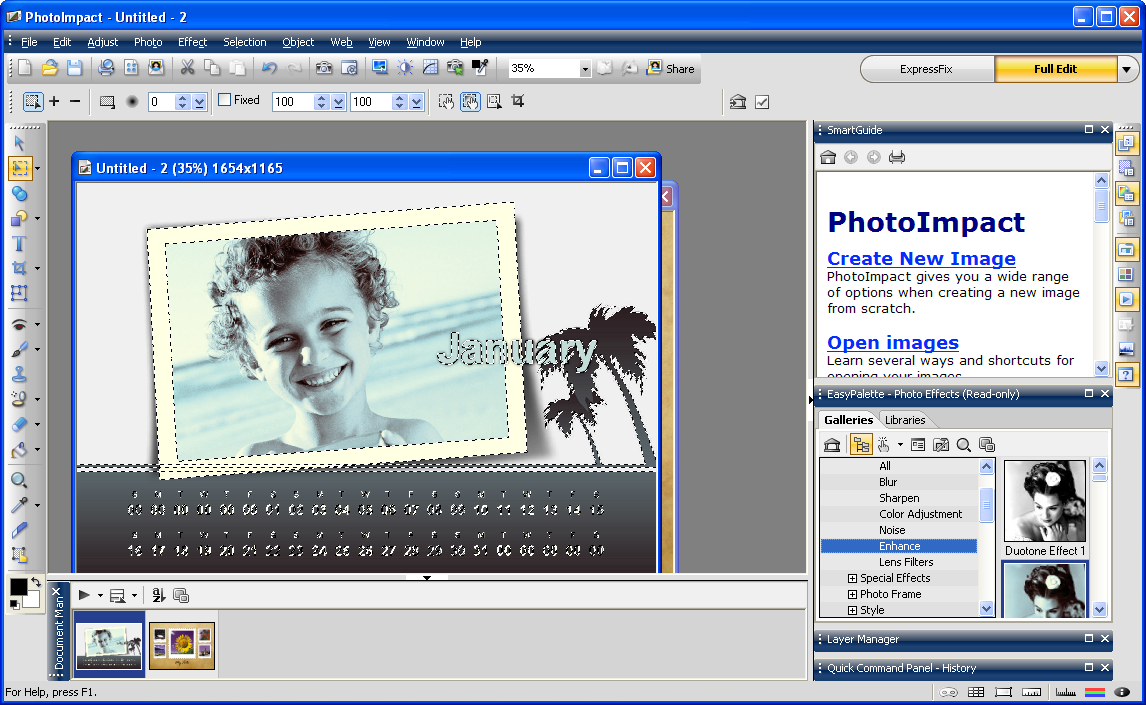Click the digital camera icon
The width and height of the screenshot is (1146, 705).
[324, 68]
